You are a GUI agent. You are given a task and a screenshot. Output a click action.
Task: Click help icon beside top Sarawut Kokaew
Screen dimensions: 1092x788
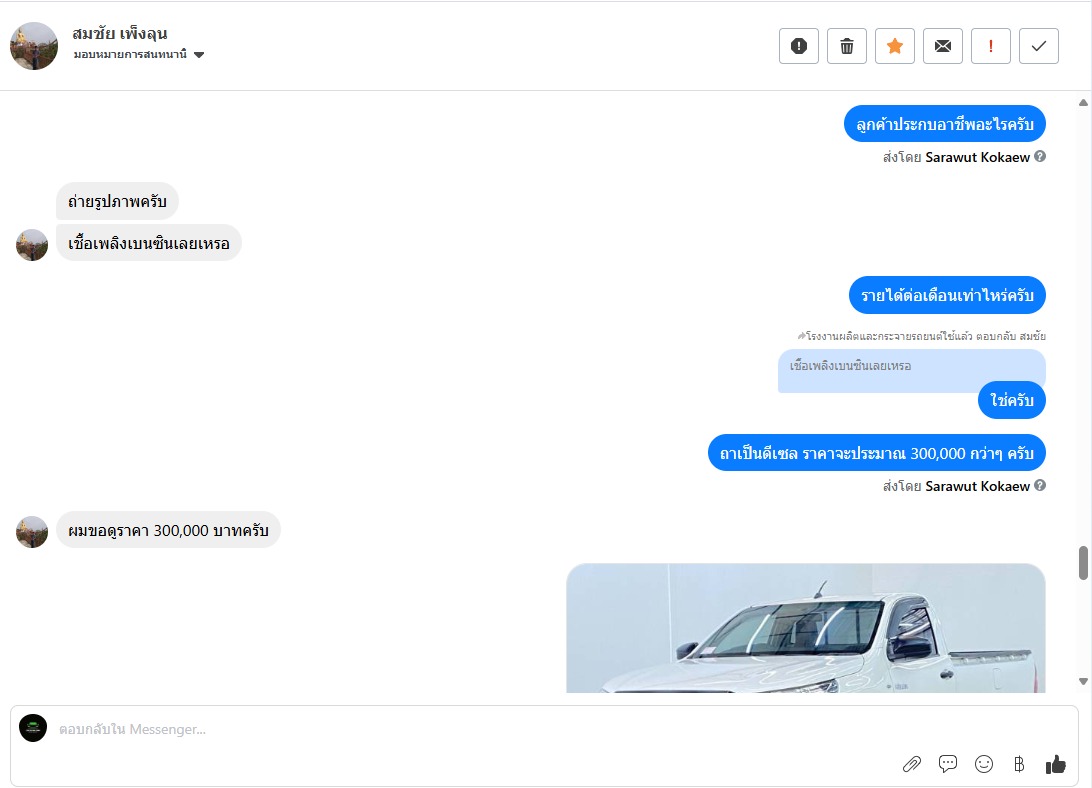[x=1040, y=157]
